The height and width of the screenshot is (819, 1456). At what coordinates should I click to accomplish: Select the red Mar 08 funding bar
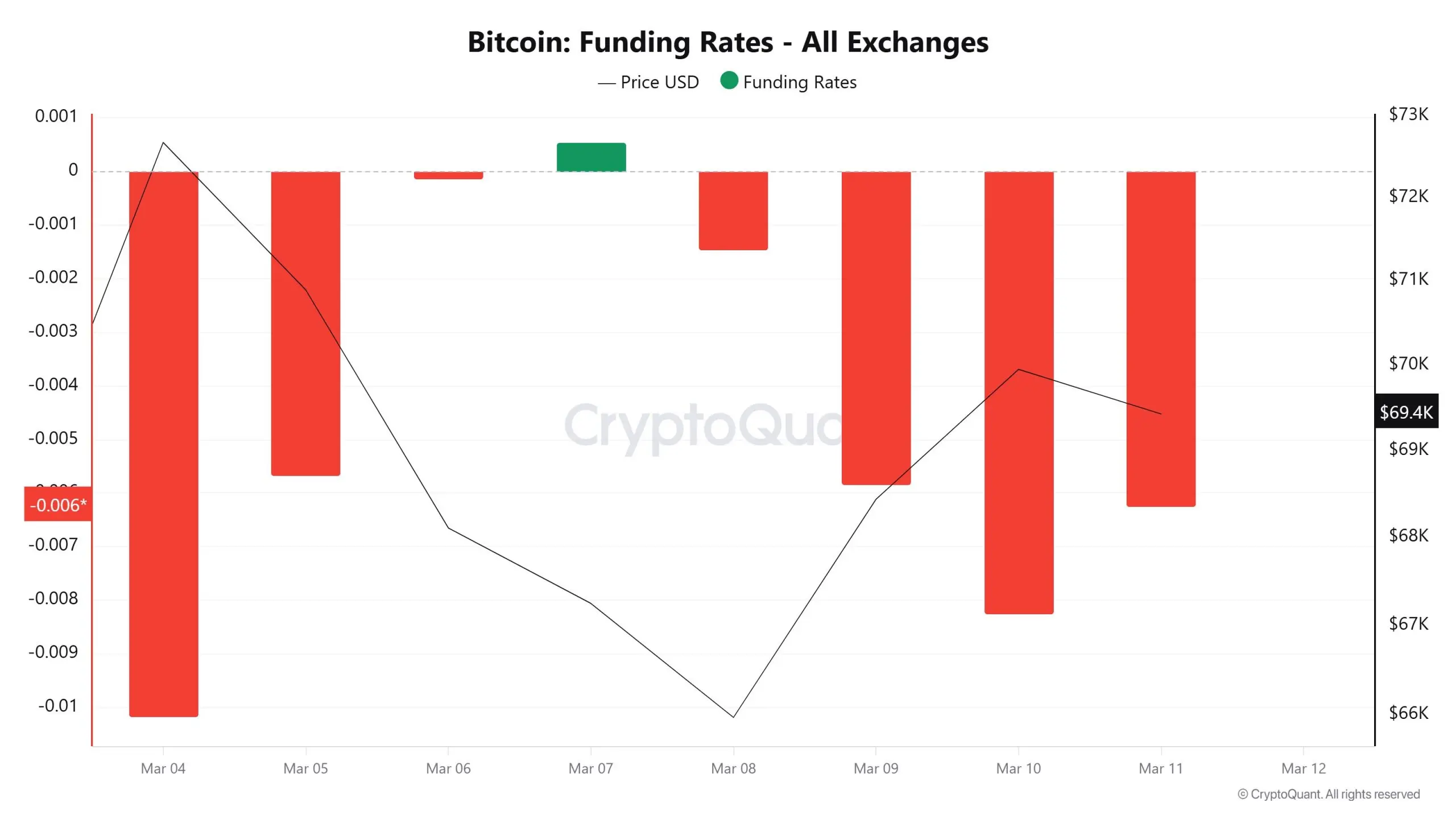(x=733, y=210)
